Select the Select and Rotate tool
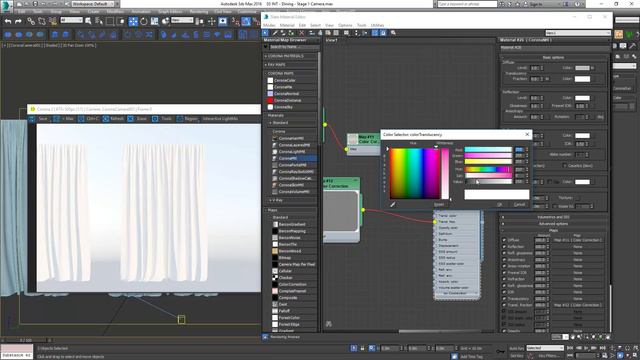The image size is (640, 360). tap(144, 21)
